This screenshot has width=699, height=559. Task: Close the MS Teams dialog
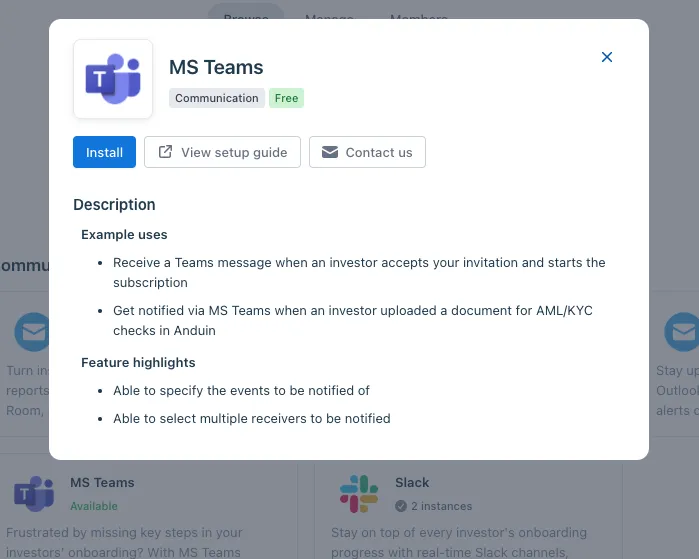[x=606, y=57]
